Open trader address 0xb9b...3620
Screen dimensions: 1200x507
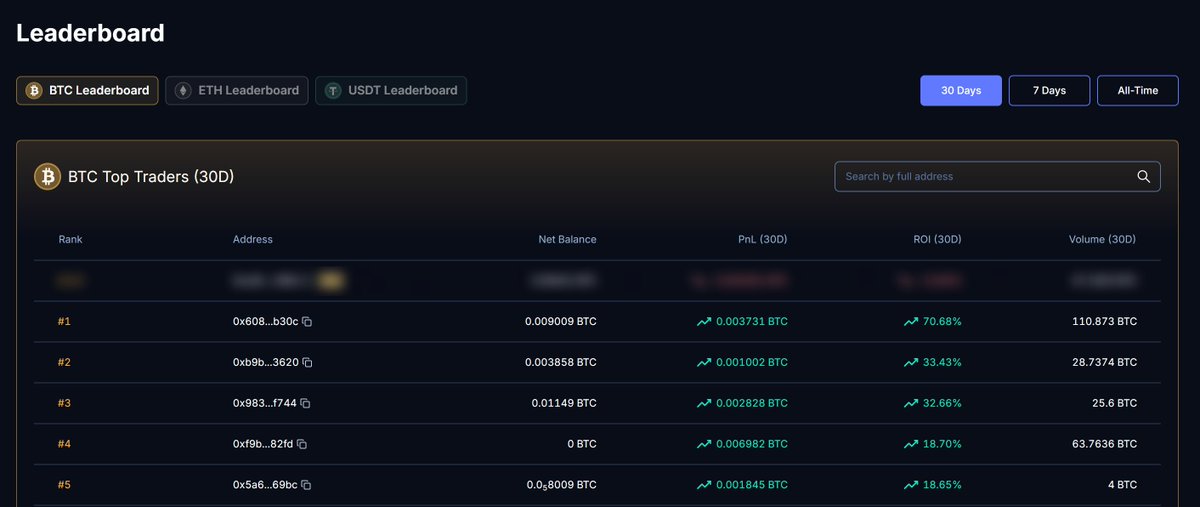tap(265, 363)
